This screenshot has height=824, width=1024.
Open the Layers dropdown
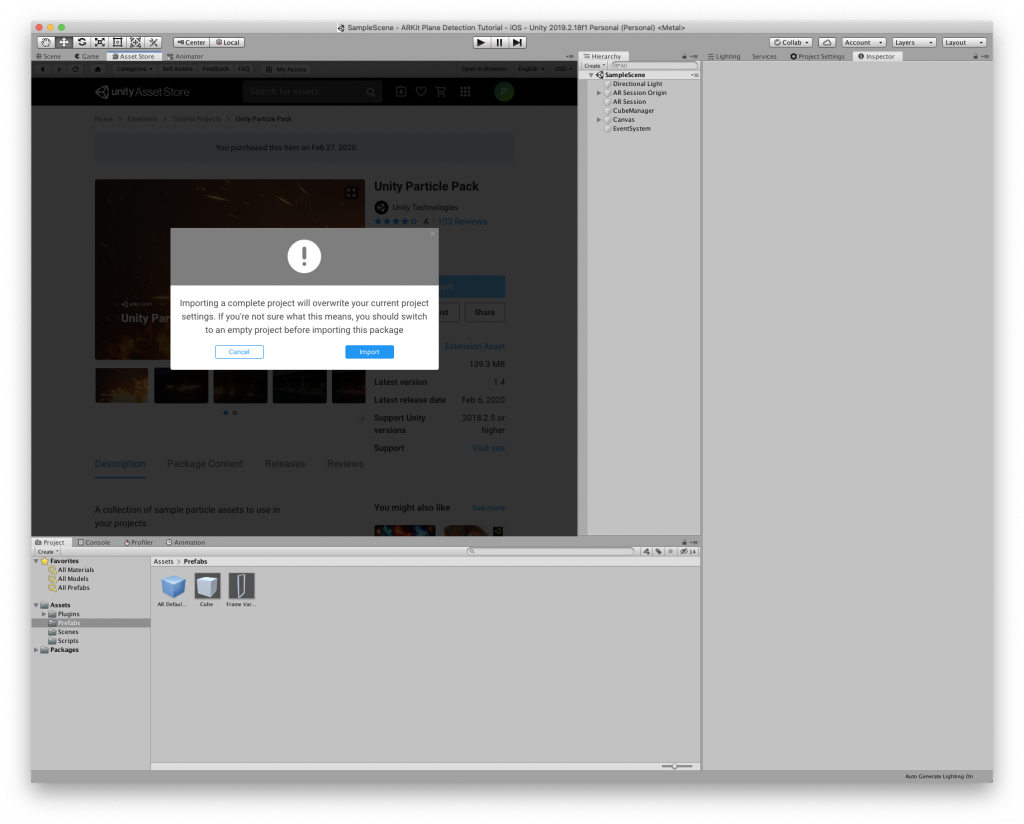(914, 42)
